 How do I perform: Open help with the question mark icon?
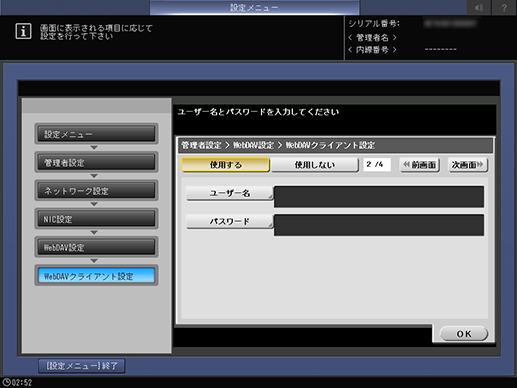504,7
